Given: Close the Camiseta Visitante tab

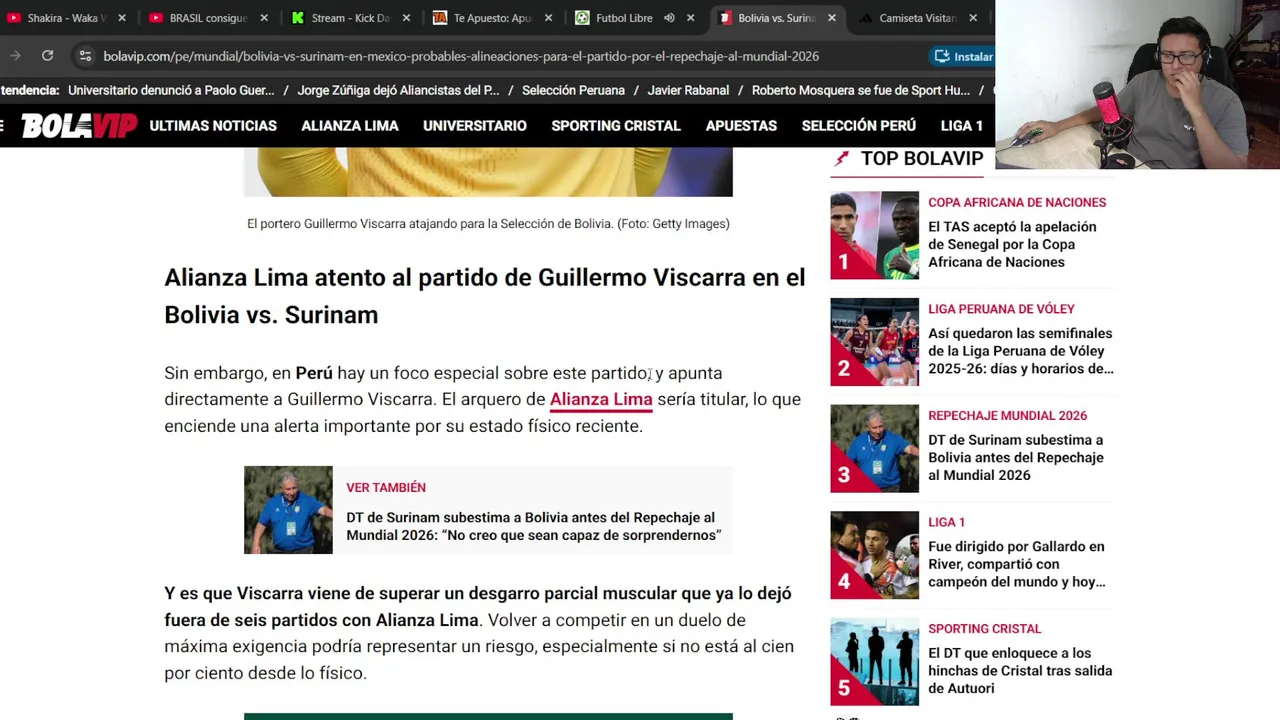Looking at the screenshot, I should (974, 18).
